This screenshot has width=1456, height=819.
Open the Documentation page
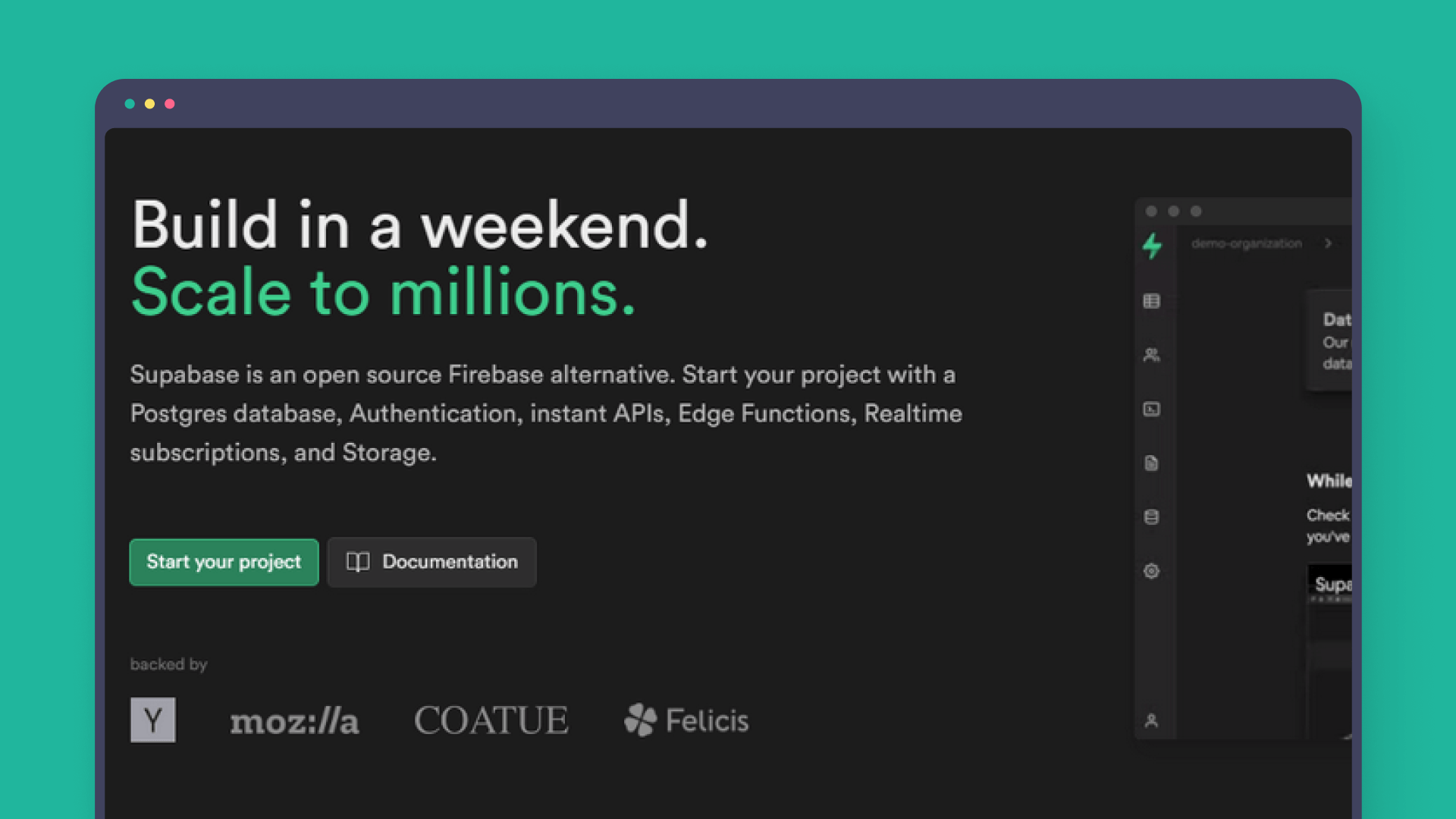pos(431,562)
